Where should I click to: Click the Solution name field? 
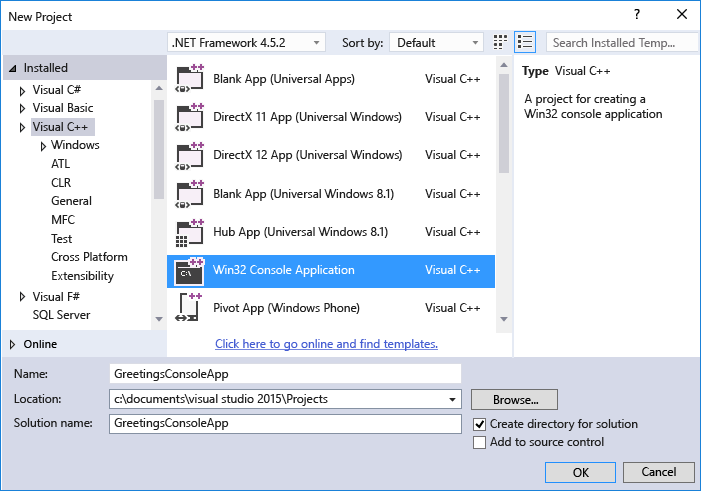(x=285, y=423)
